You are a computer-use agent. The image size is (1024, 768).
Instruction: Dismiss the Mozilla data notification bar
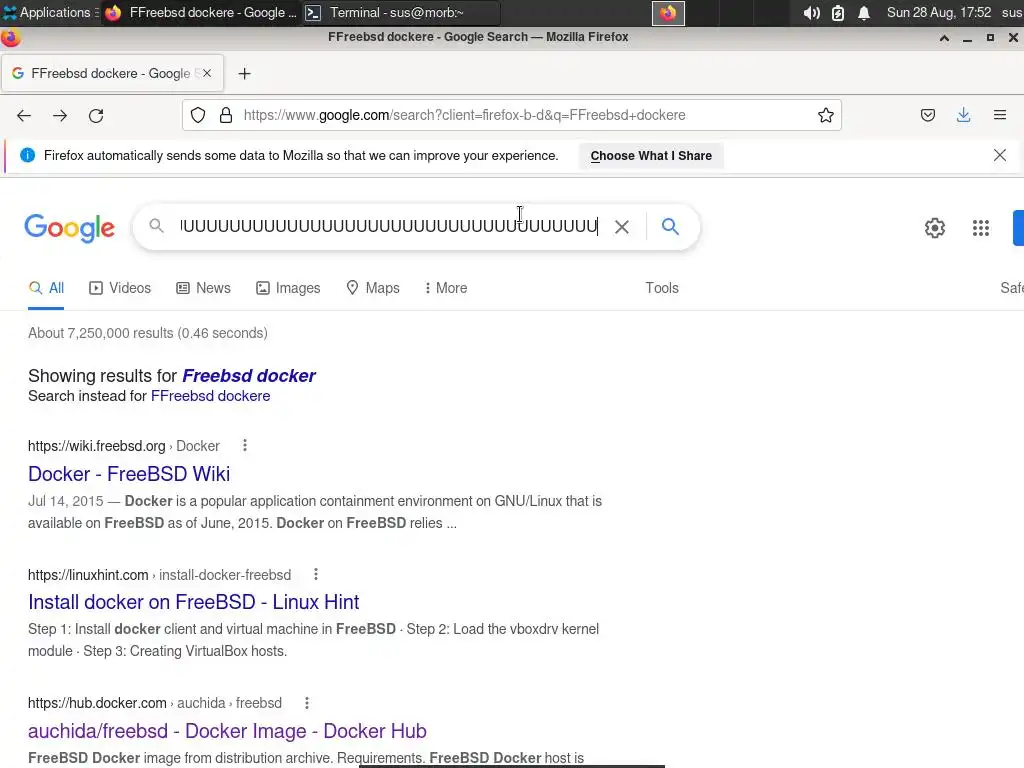click(x=1000, y=155)
